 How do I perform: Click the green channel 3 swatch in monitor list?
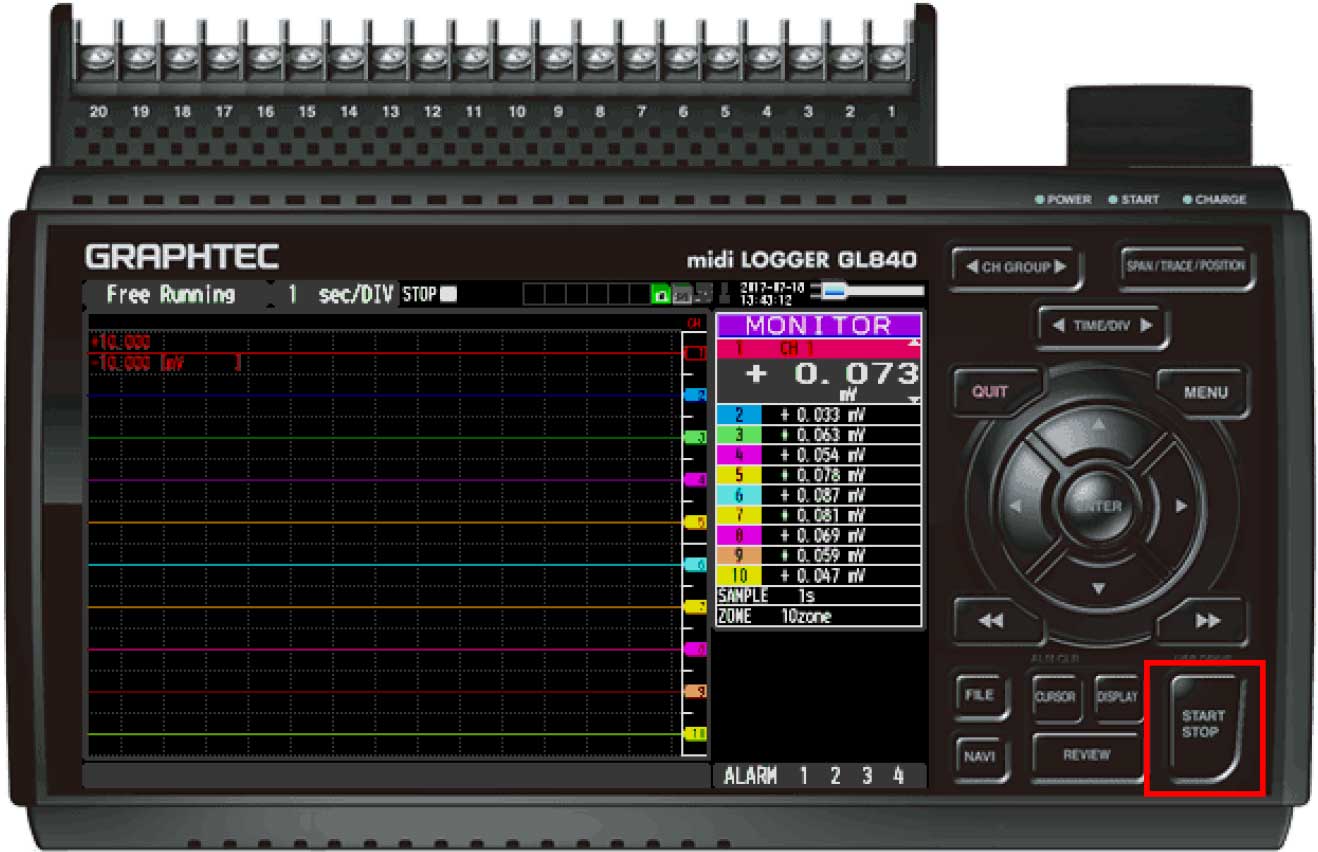(x=739, y=435)
